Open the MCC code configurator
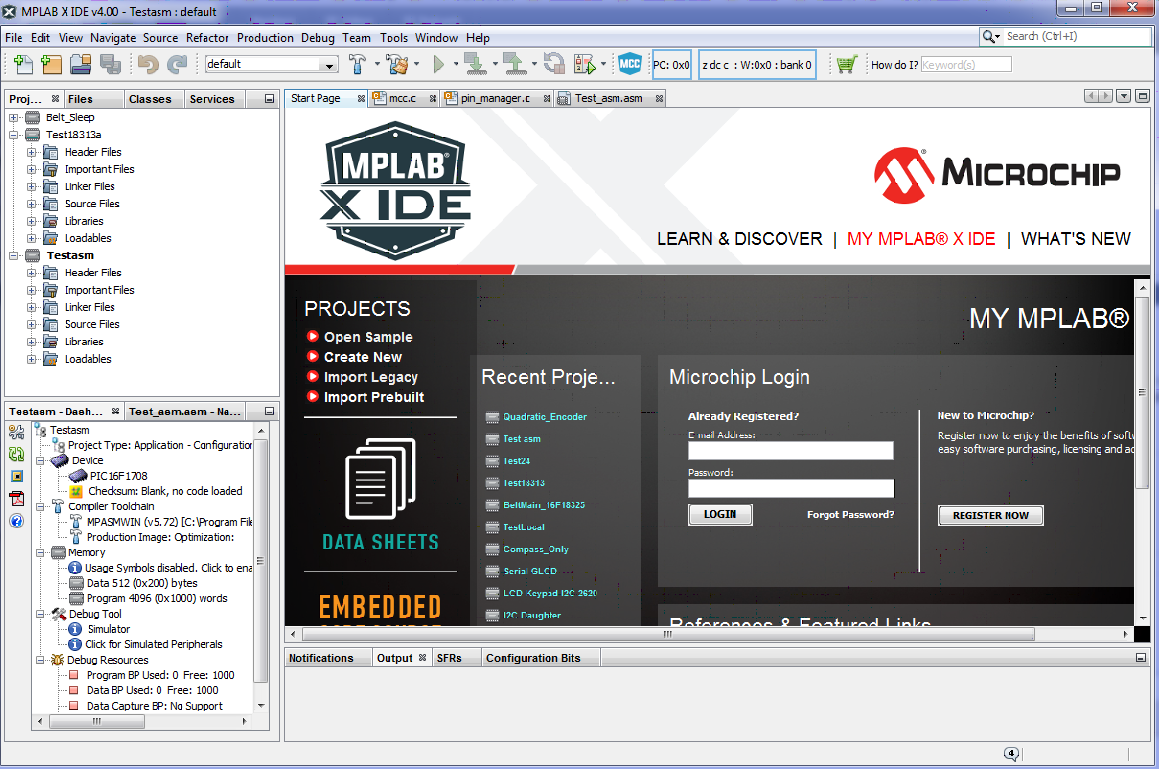 click(x=630, y=64)
